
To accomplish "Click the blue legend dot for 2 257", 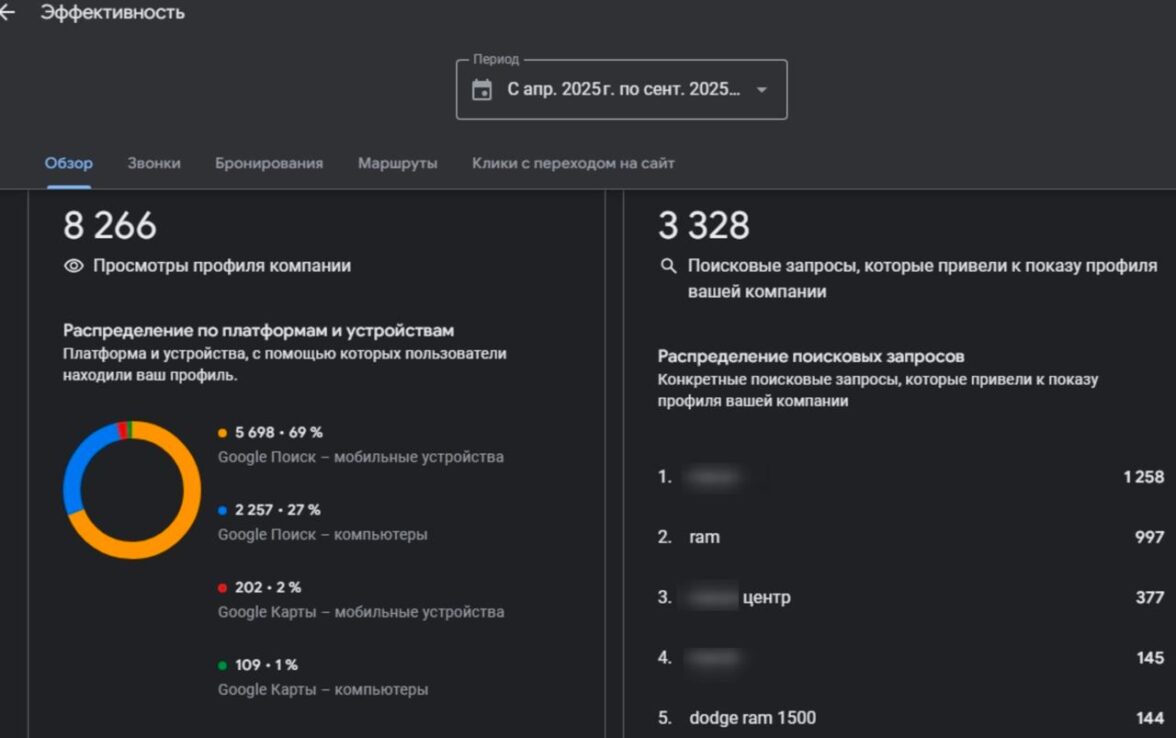I will point(223,510).
